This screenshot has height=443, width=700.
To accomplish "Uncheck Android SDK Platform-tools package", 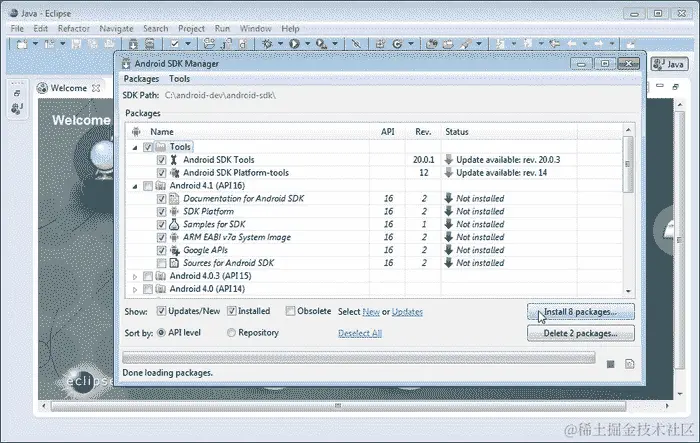I will [161, 173].
